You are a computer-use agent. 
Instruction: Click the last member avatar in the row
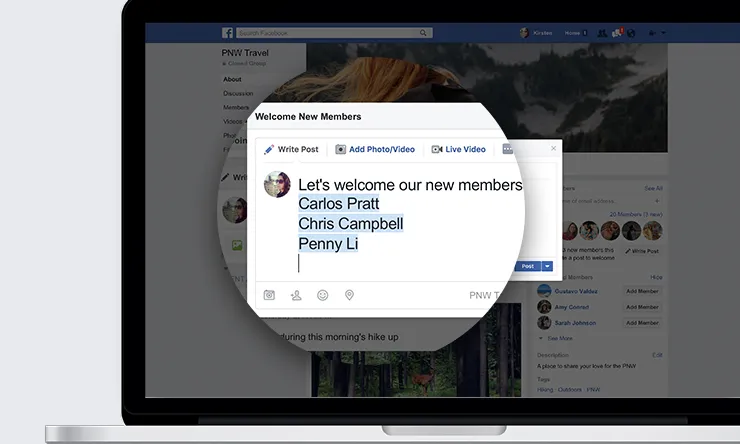click(x=653, y=231)
